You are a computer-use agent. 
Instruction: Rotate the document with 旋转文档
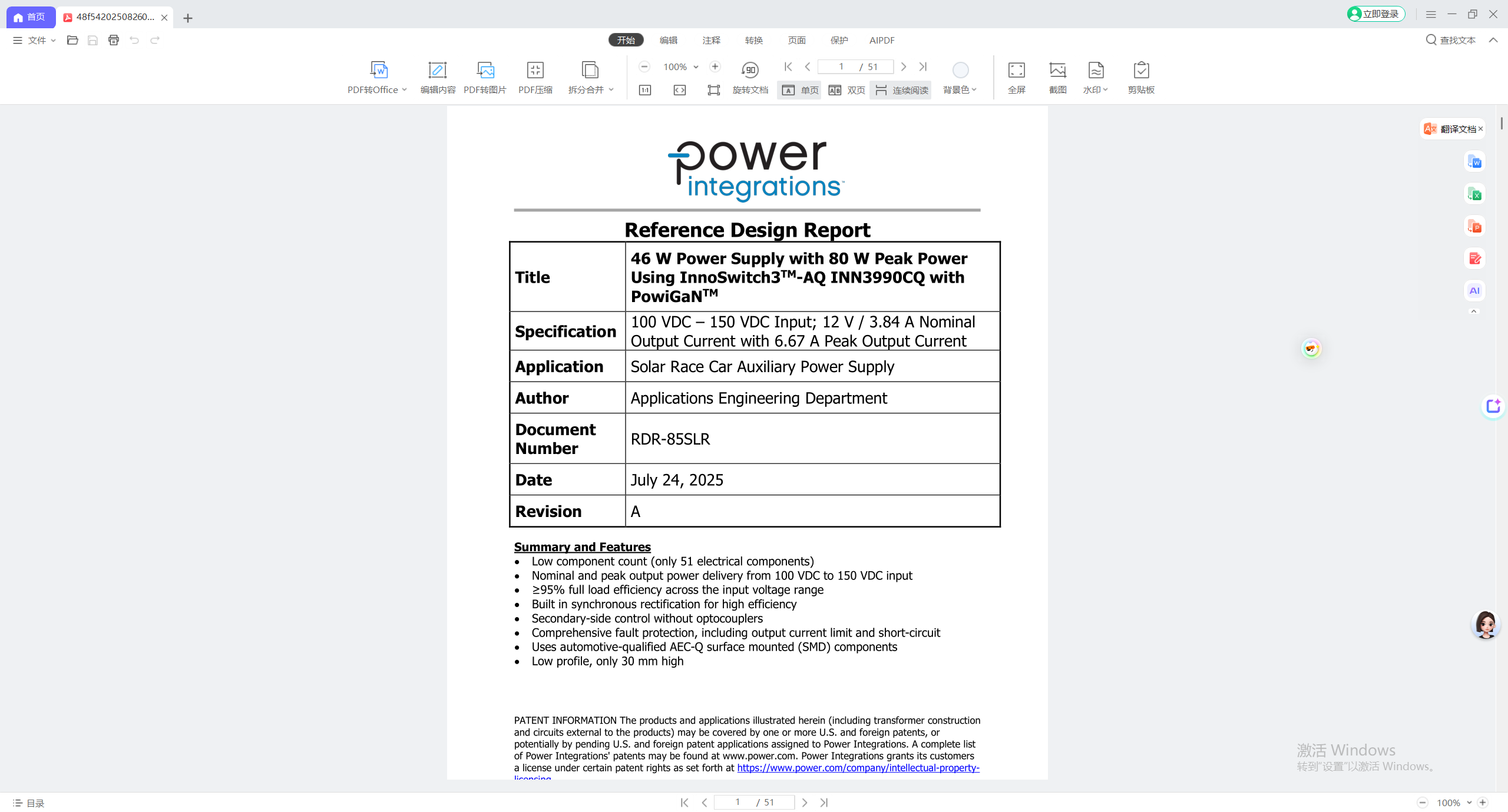pos(750,77)
